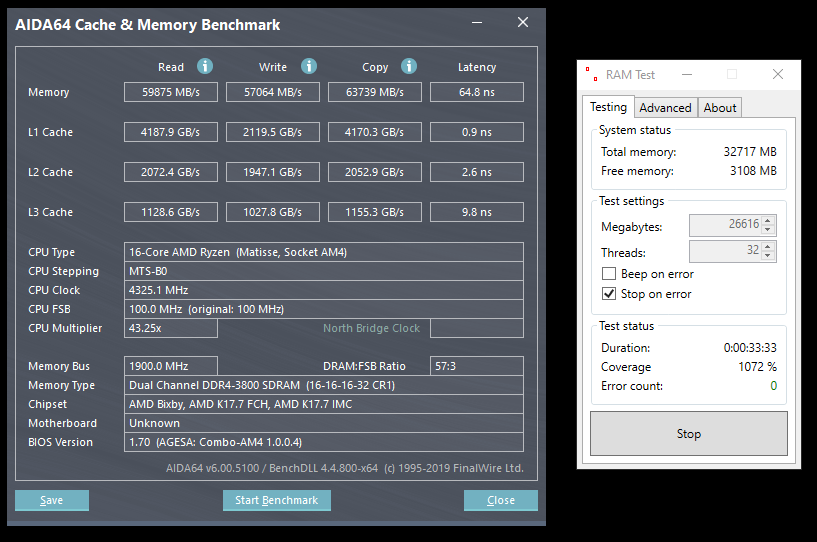Click the Close button in AIDA64
This screenshot has height=542, width=817.
tap(501, 500)
